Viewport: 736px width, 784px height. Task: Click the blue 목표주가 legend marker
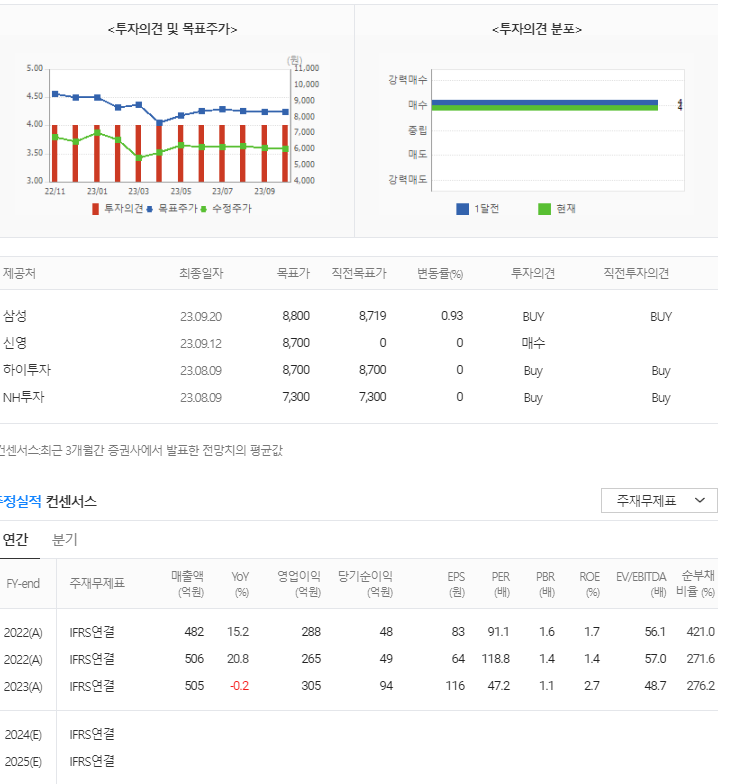tap(149, 210)
